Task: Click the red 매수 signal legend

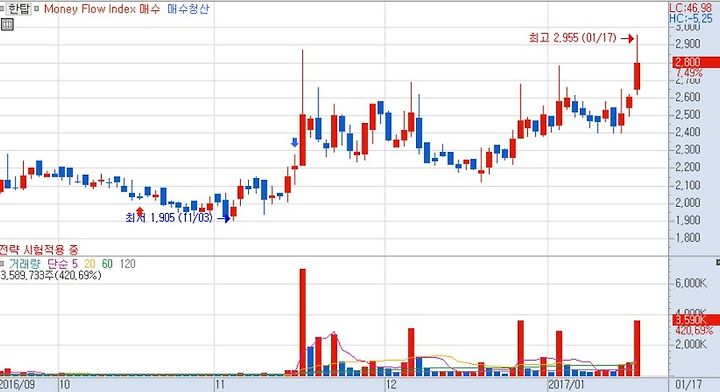Action: (x=150, y=9)
